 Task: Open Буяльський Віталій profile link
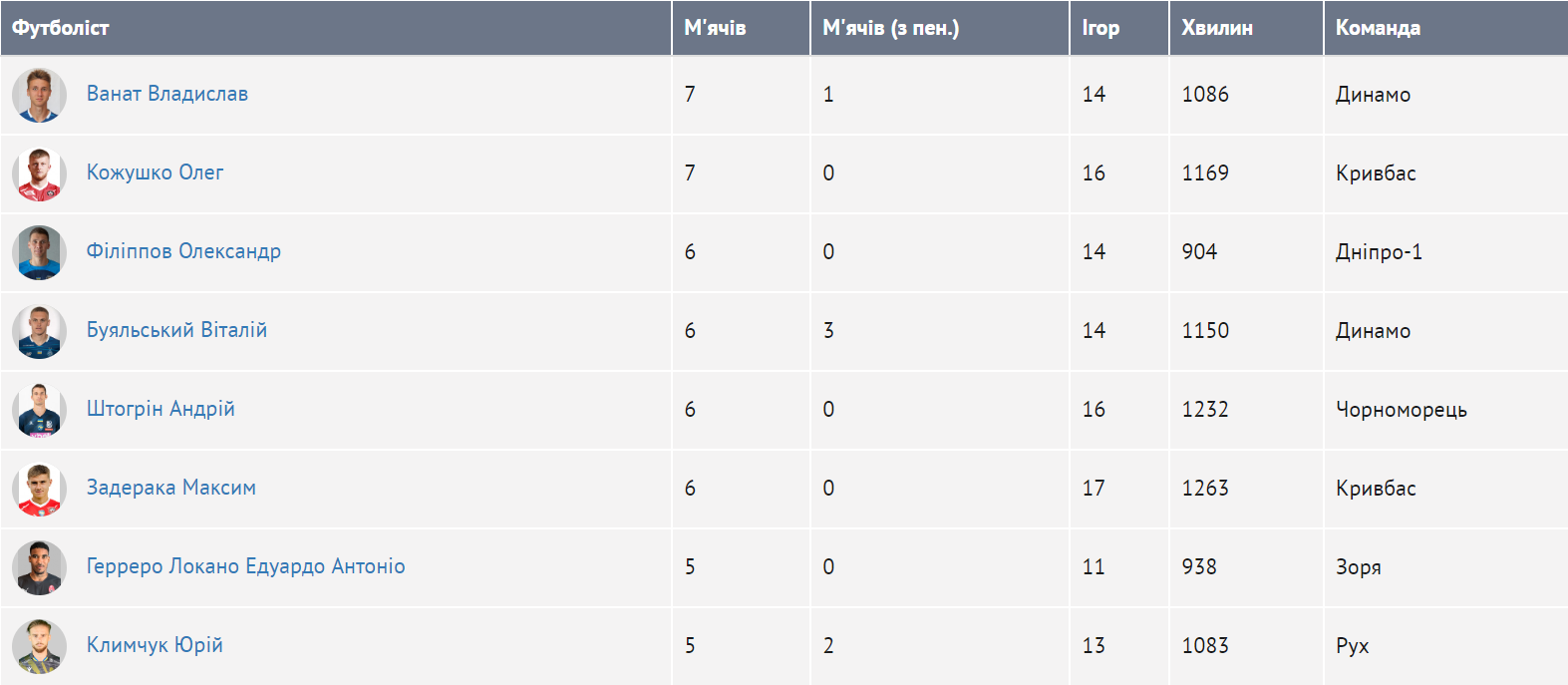[x=176, y=330]
